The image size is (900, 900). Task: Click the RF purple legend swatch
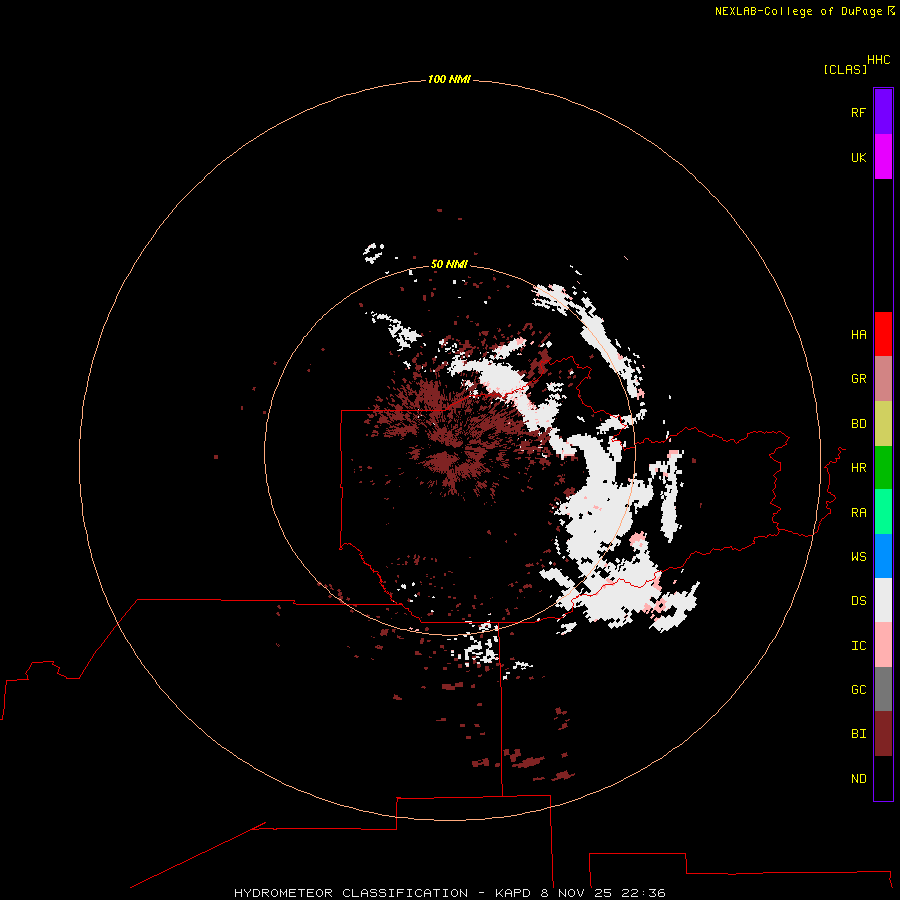click(x=883, y=112)
